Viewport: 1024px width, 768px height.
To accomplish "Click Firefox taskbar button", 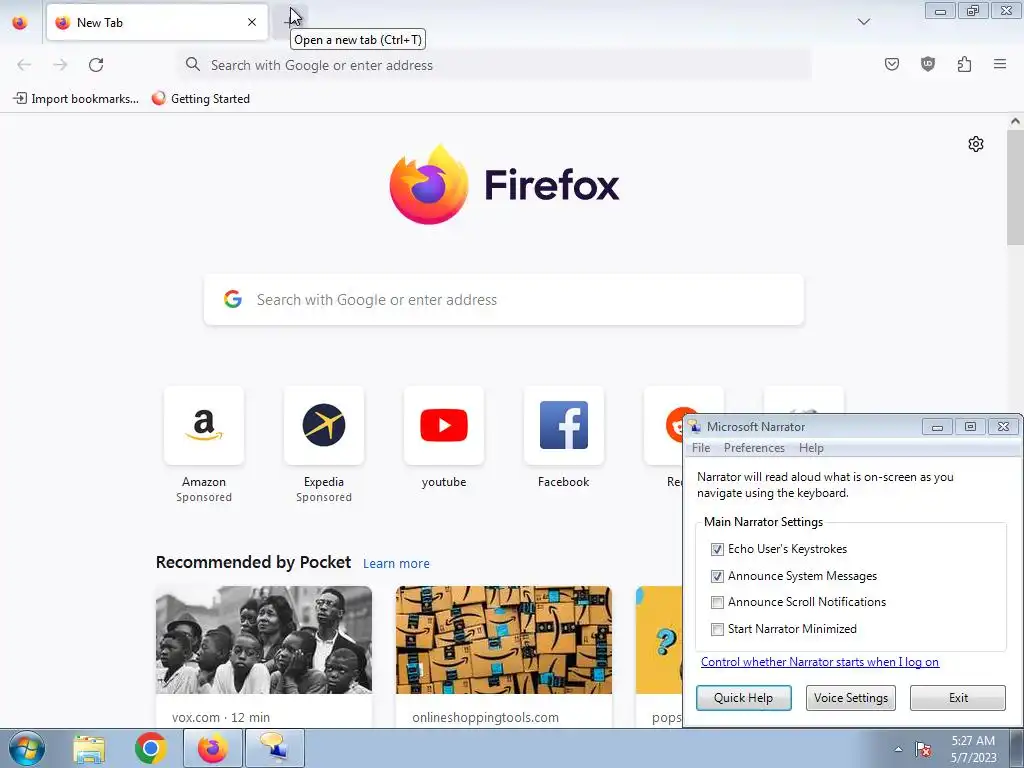I will pos(212,748).
